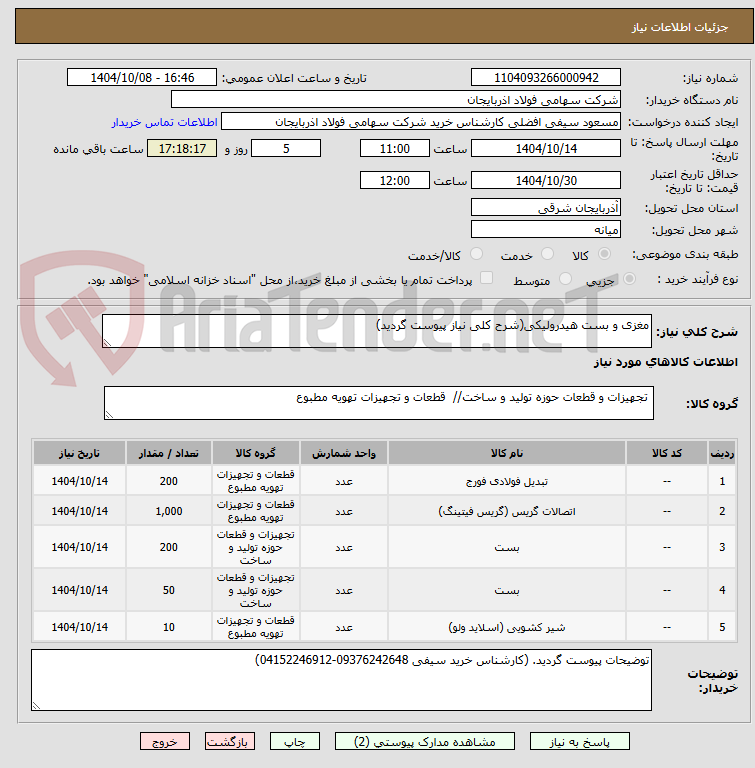Click item name شیر کشویی (اسلاید ولو)

tap(507, 627)
